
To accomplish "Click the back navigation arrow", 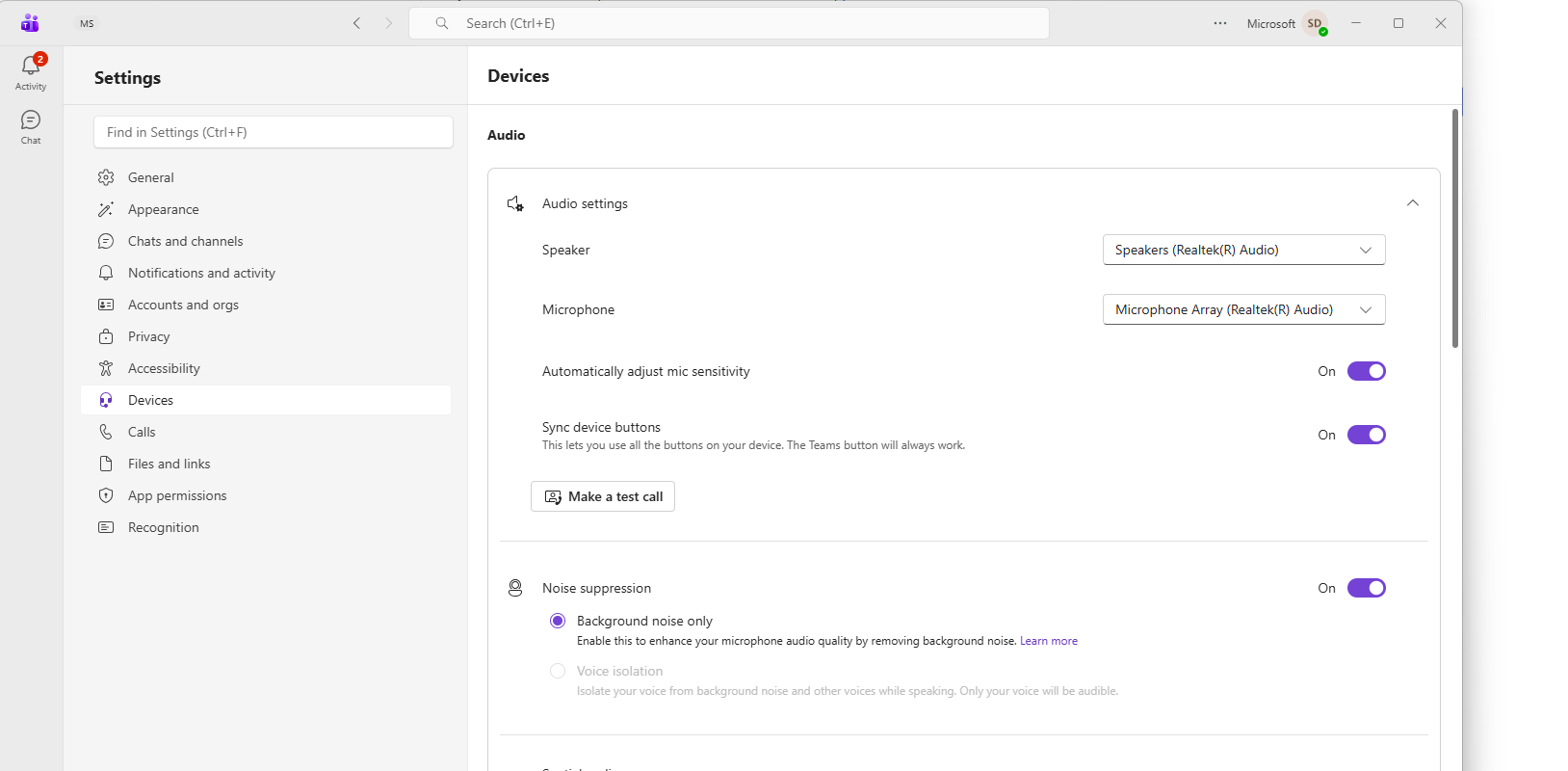I will pos(356,23).
